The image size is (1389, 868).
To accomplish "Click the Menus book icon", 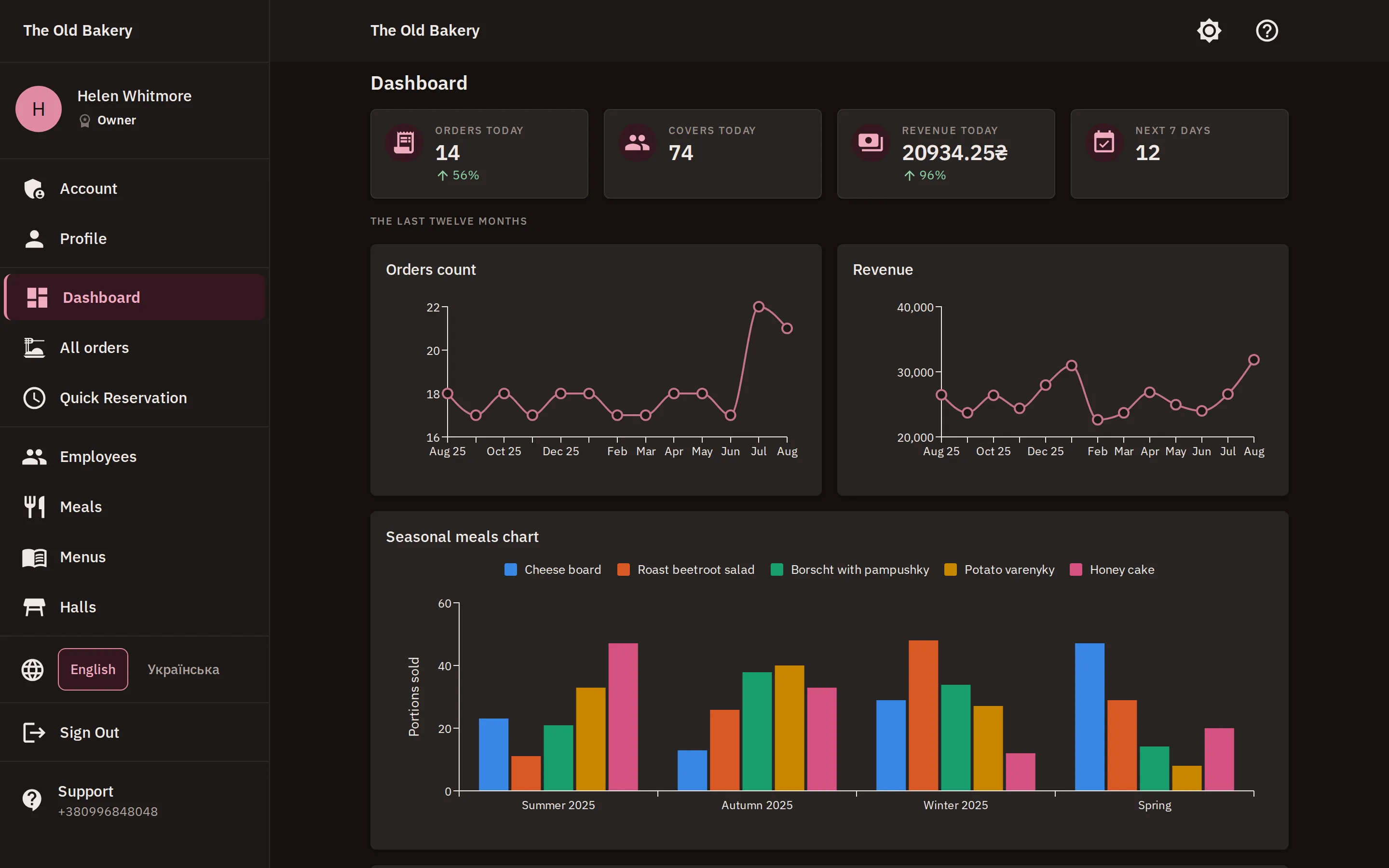I will coord(34,557).
